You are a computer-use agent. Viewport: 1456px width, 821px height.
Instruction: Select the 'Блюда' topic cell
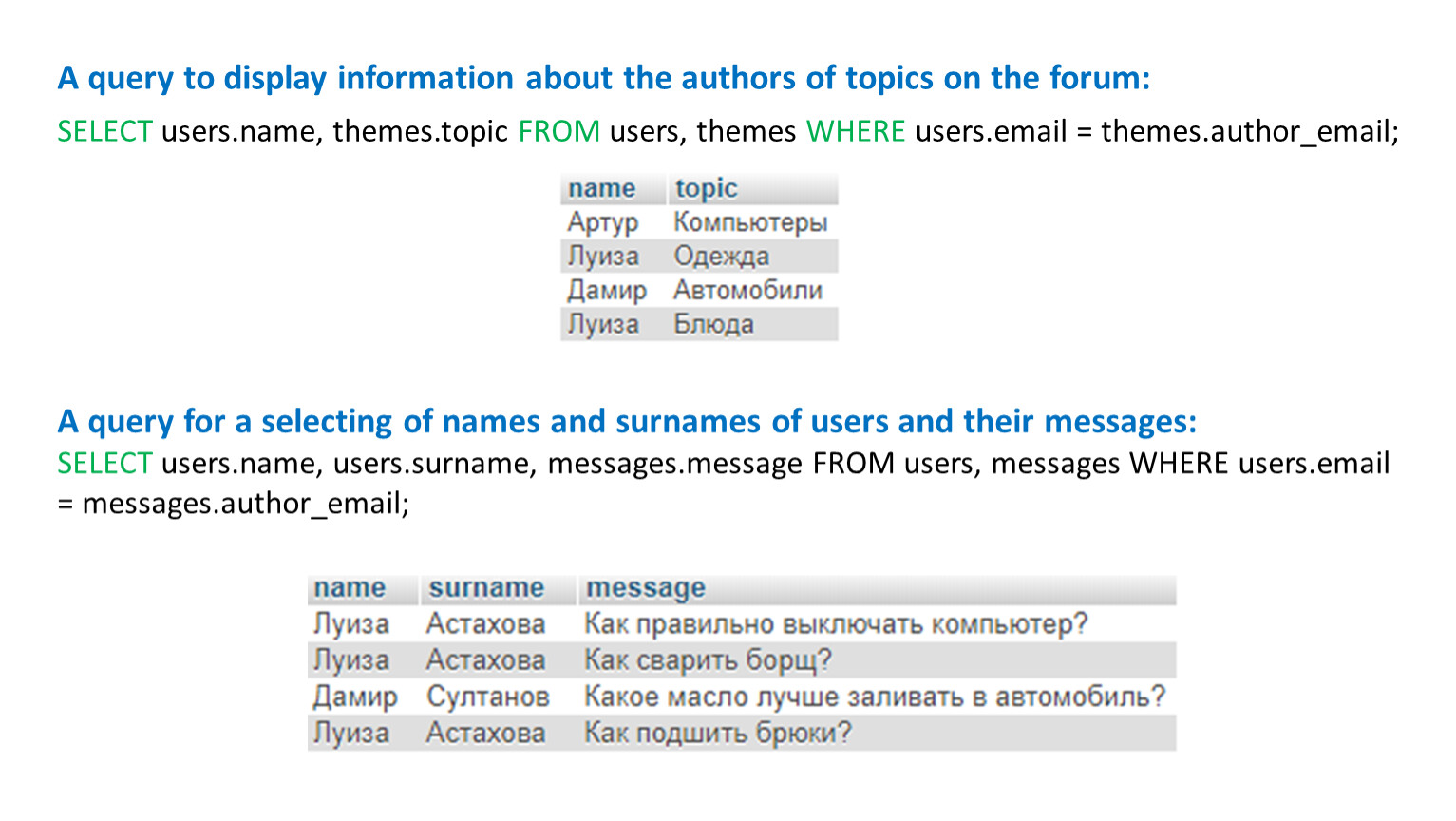tap(713, 325)
